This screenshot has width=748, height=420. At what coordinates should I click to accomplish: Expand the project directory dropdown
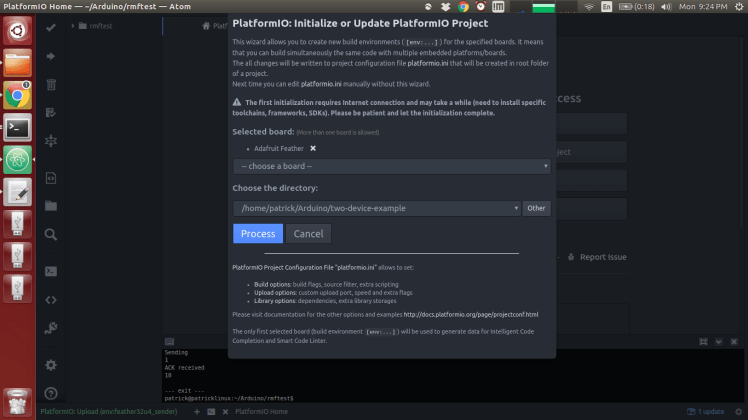pos(376,208)
